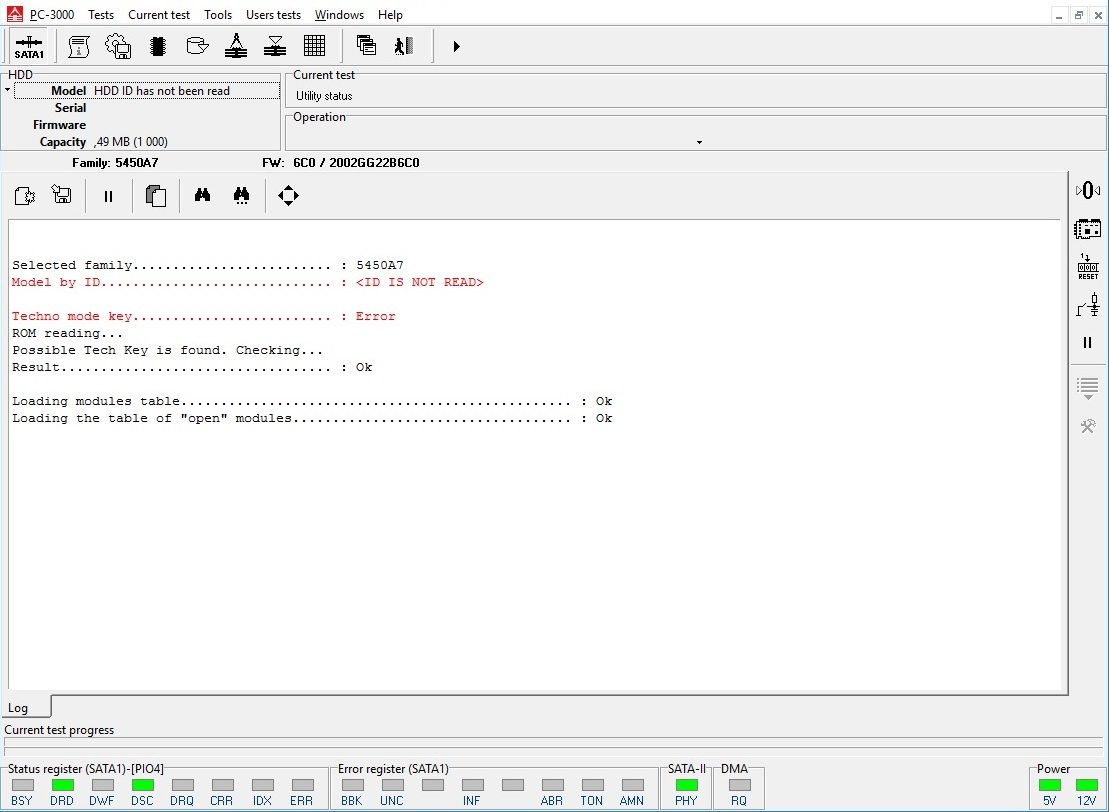
Task: Open the Tools menu
Action: pyautogui.click(x=218, y=15)
